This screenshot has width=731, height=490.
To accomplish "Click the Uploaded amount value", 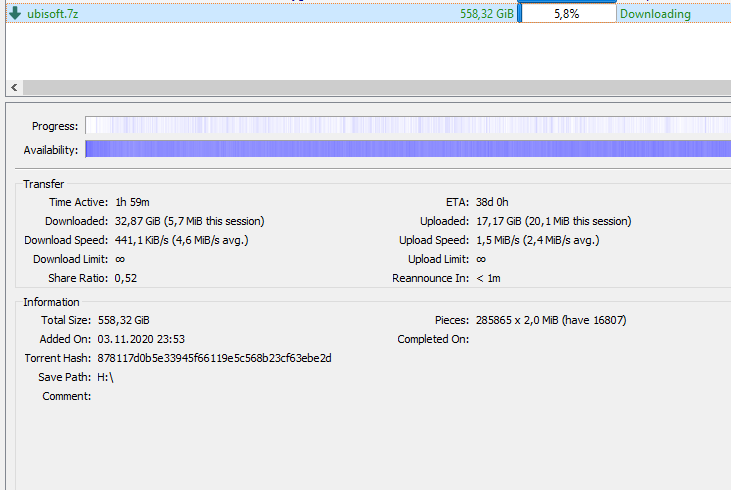I will (553, 221).
